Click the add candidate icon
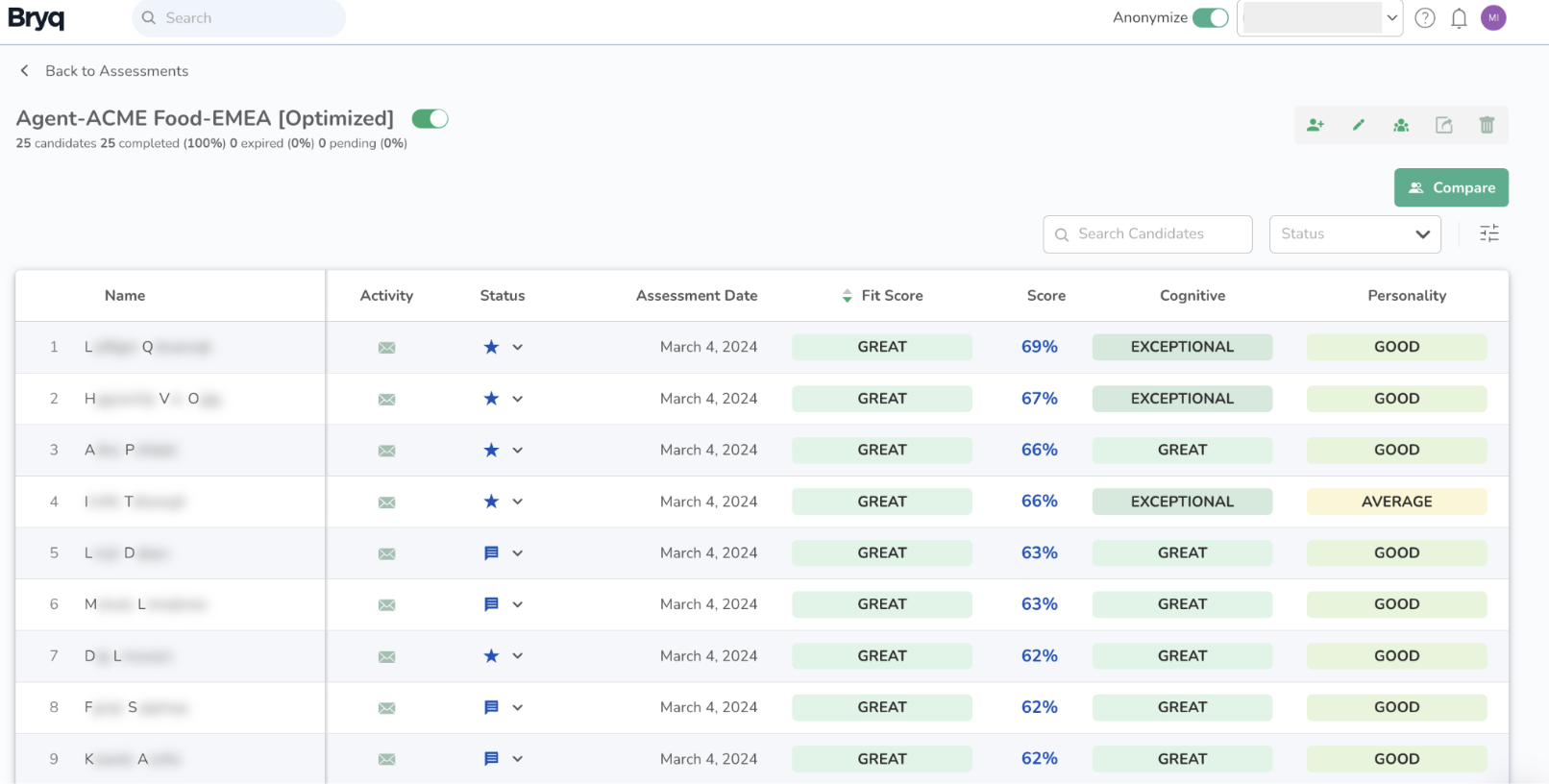This screenshot has height=784, width=1549. click(x=1315, y=125)
